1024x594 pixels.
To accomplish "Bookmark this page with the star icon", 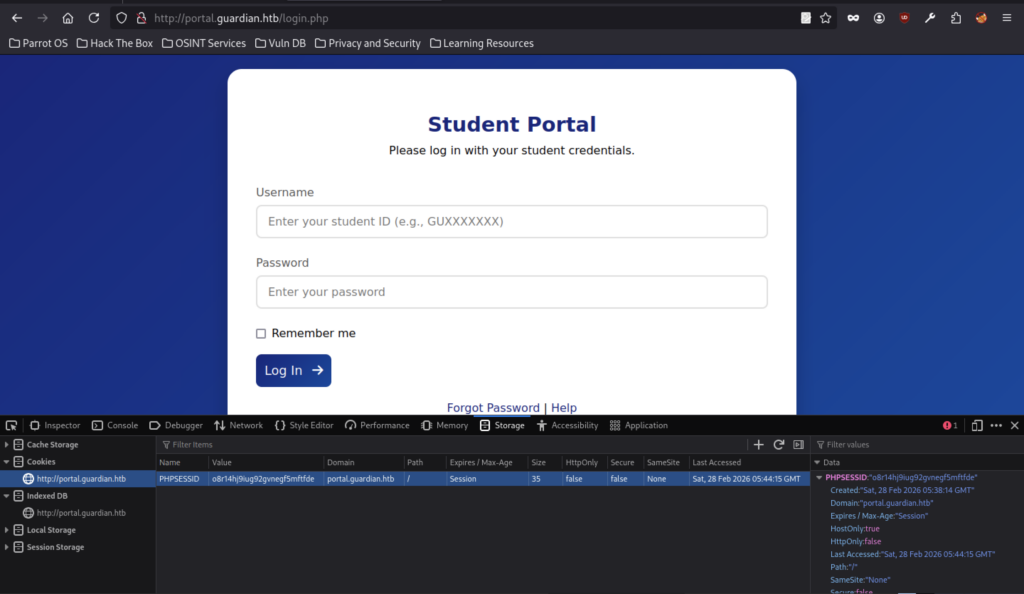I will (826, 18).
